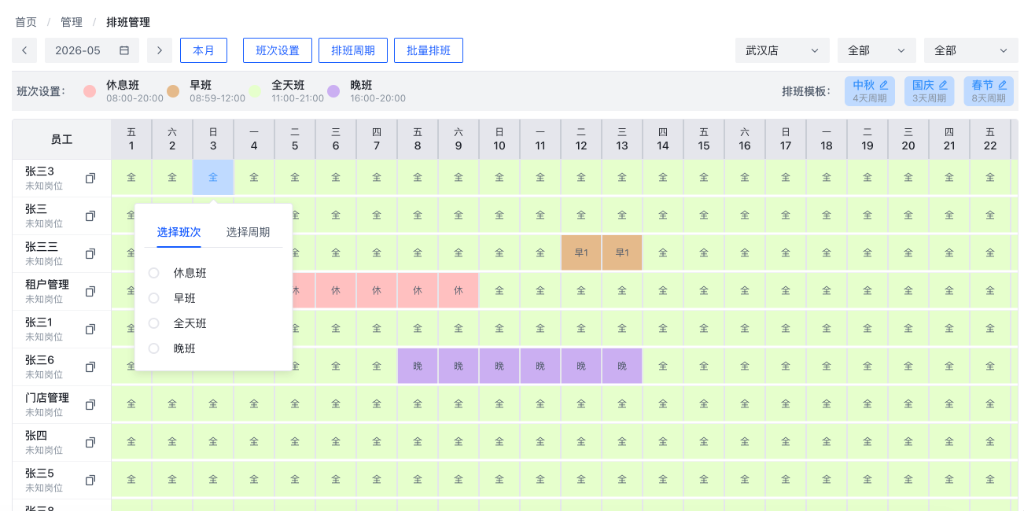This screenshot has width=1024, height=511.
Task: Click the 排班管理 breadcrumb
Action: [129, 22]
